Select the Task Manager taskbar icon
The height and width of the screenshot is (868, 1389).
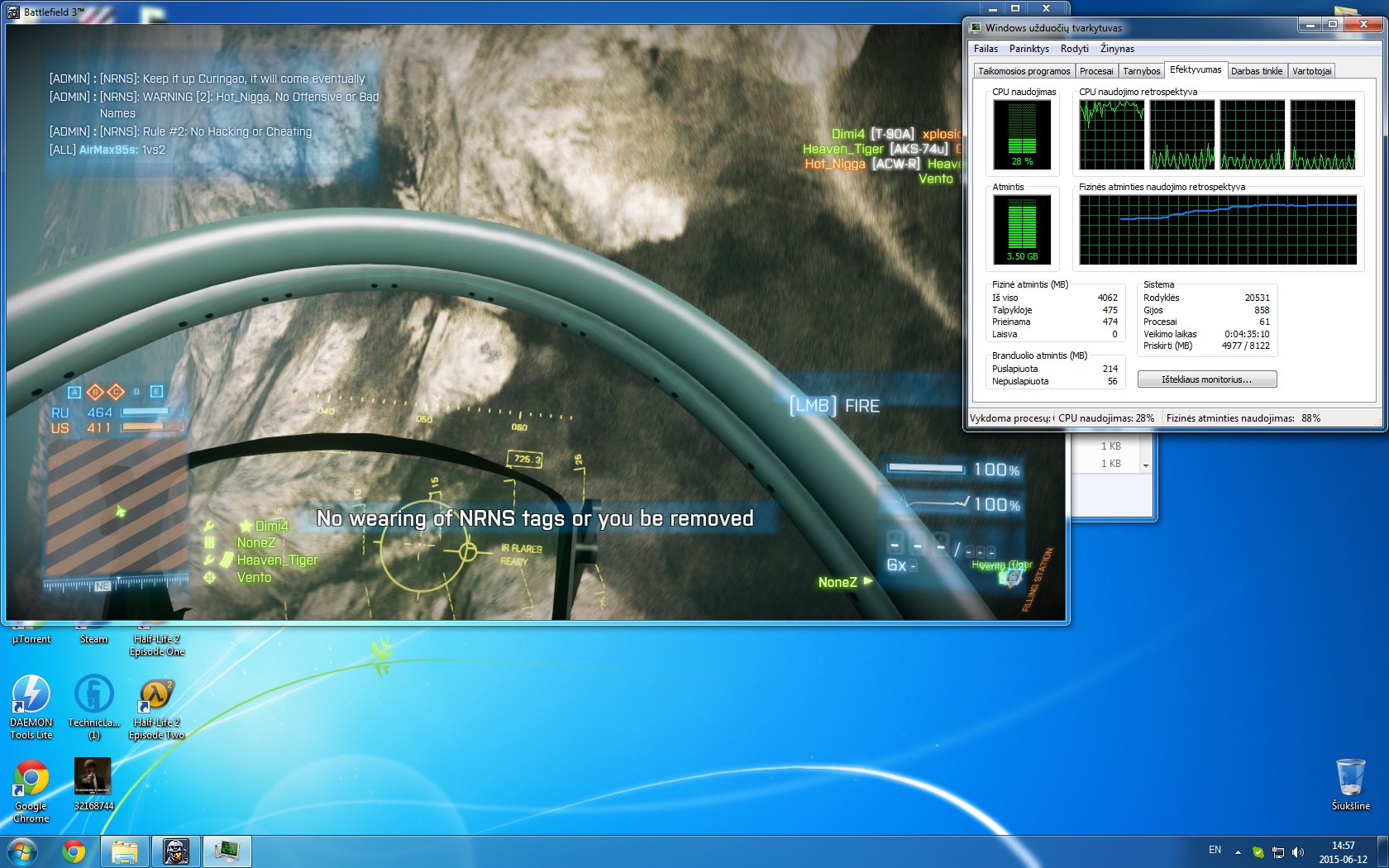click(x=227, y=851)
